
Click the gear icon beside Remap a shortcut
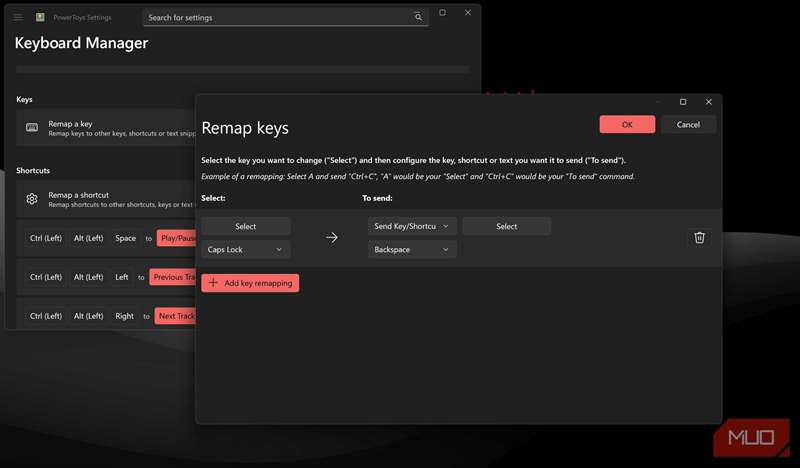point(32,199)
